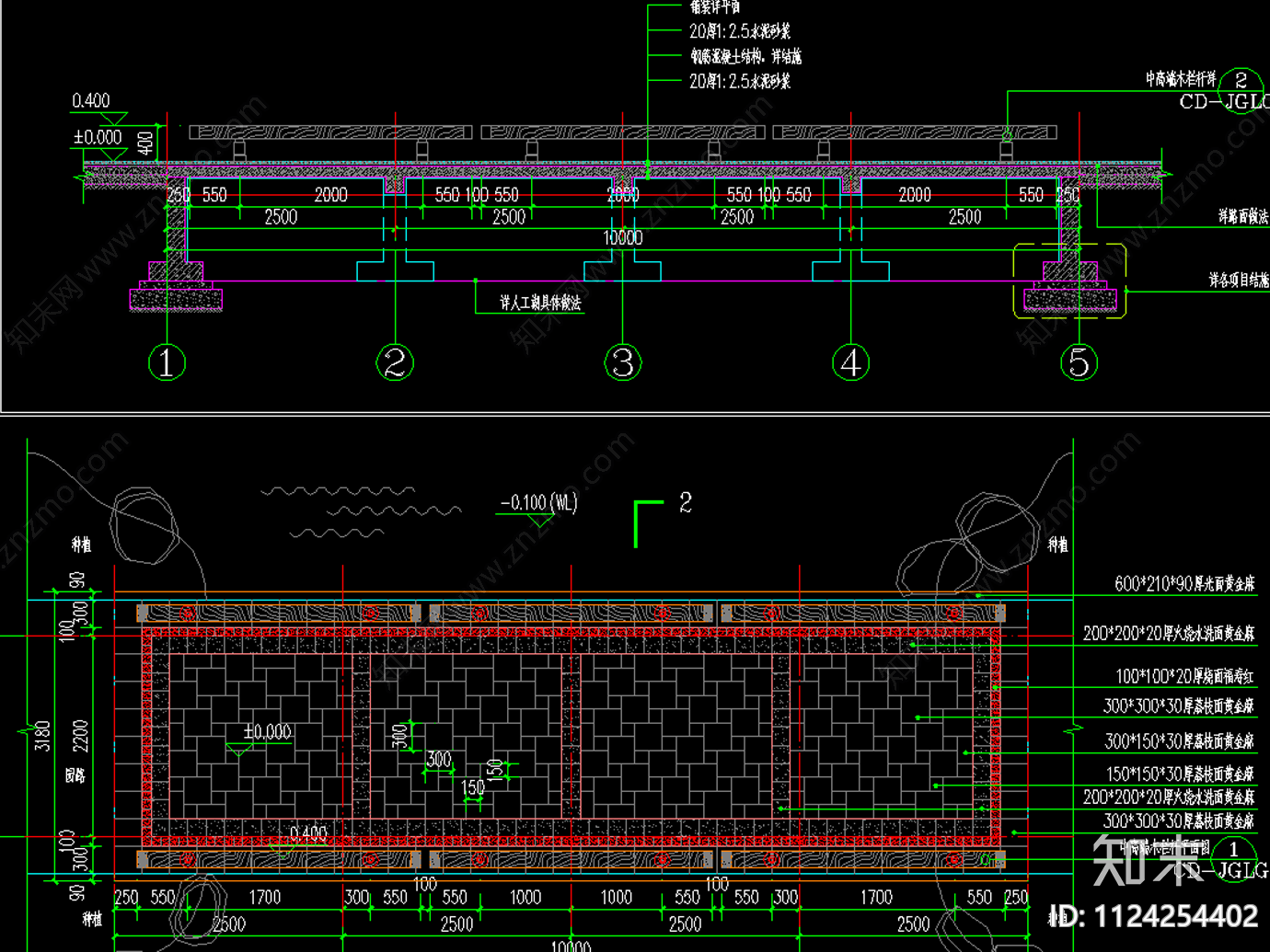Image resolution: width=1270 pixels, height=952 pixels.
Task: Select grid axis bubble 2
Action: click(x=395, y=362)
